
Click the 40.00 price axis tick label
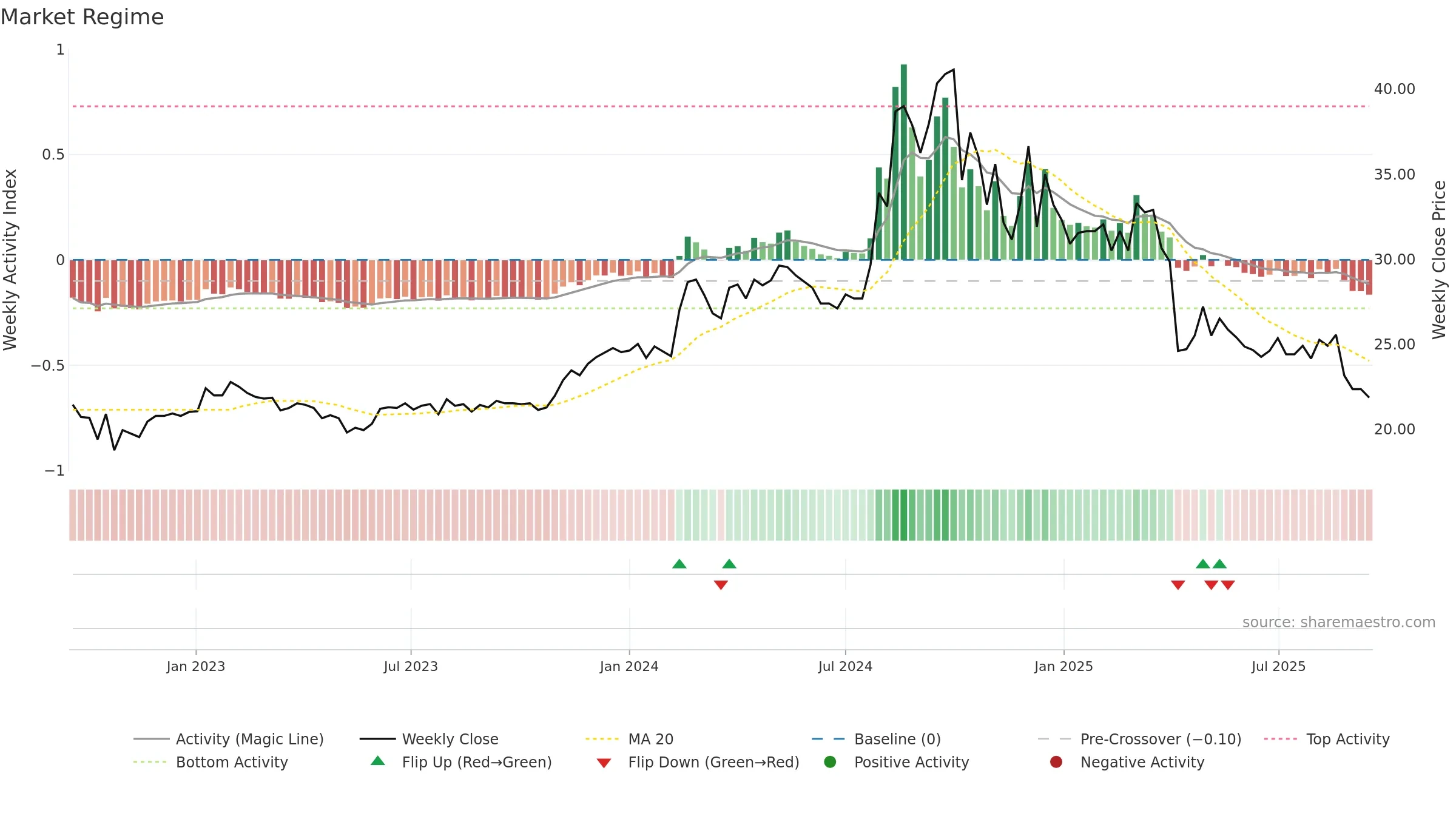pyautogui.click(x=1395, y=89)
